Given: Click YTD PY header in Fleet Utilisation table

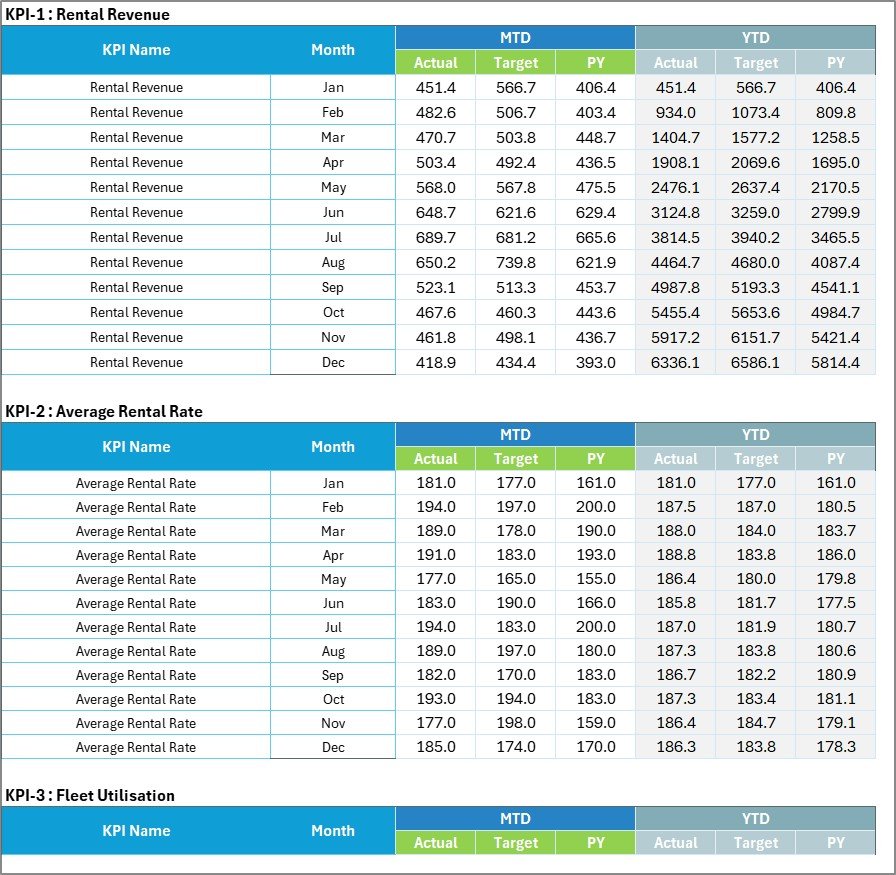Looking at the screenshot, I should (835, 842).
